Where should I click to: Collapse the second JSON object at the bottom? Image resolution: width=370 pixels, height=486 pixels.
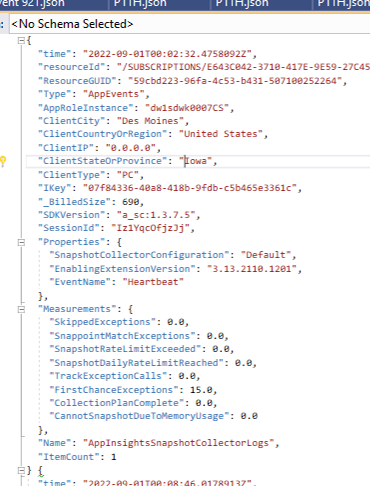(x=21, y=470)
